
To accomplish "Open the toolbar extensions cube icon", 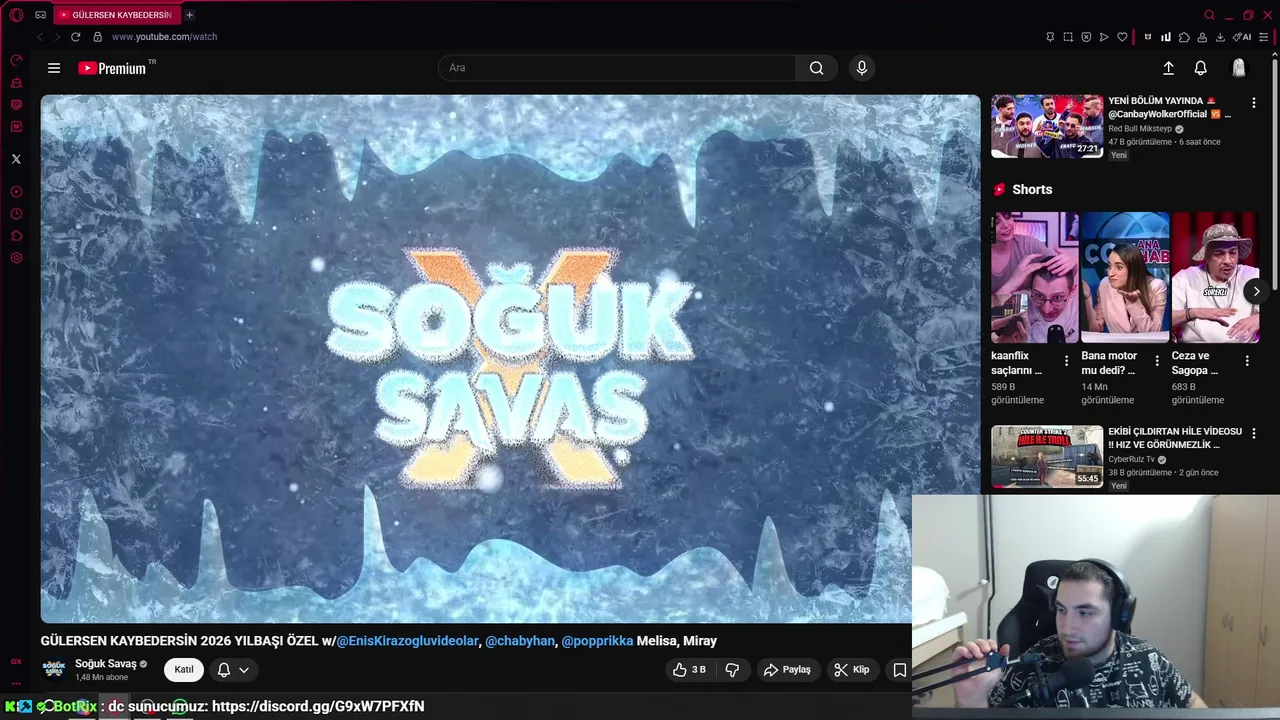I will click(x=1184, y=37).
